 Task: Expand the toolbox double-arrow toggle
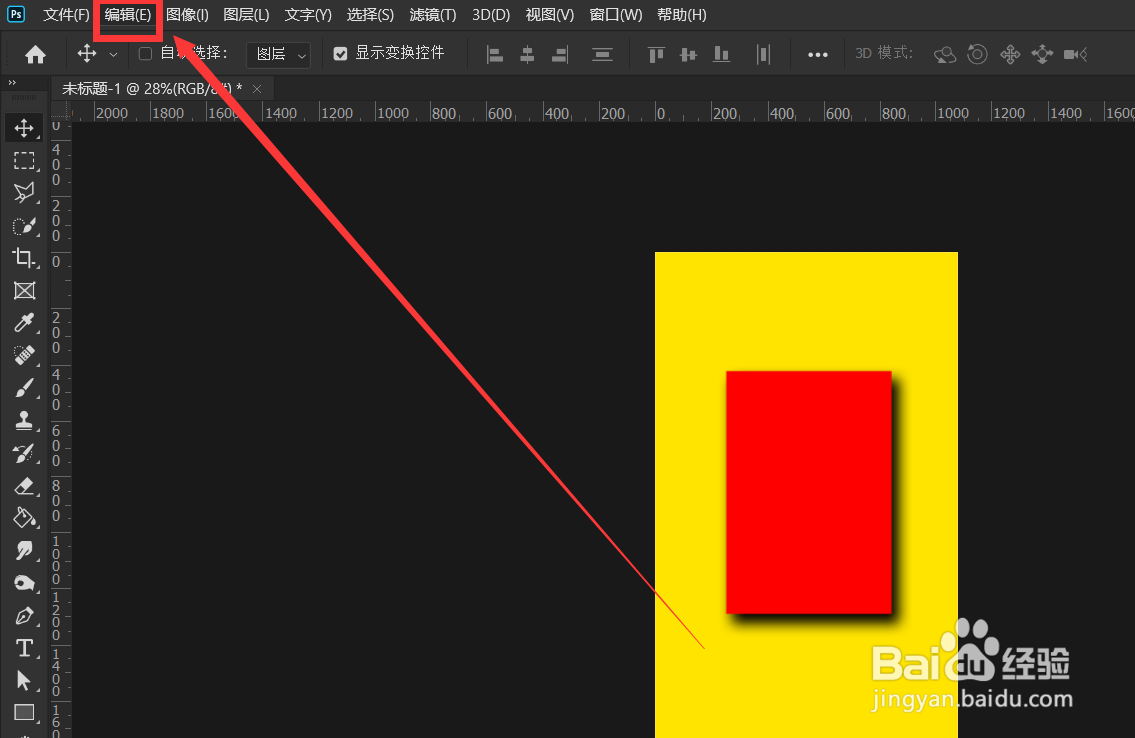12,83
